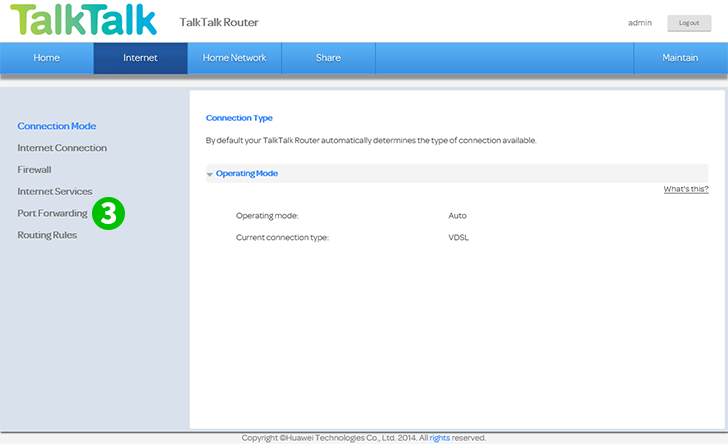The image size is (728, 444).
Task: Click the TalkTalk logo
Action: pos(84,20)
